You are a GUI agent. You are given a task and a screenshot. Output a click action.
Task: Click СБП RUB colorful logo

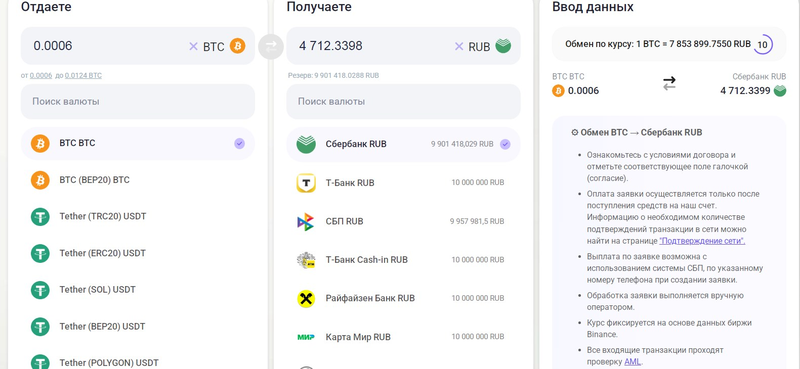[x=306, y=222]
